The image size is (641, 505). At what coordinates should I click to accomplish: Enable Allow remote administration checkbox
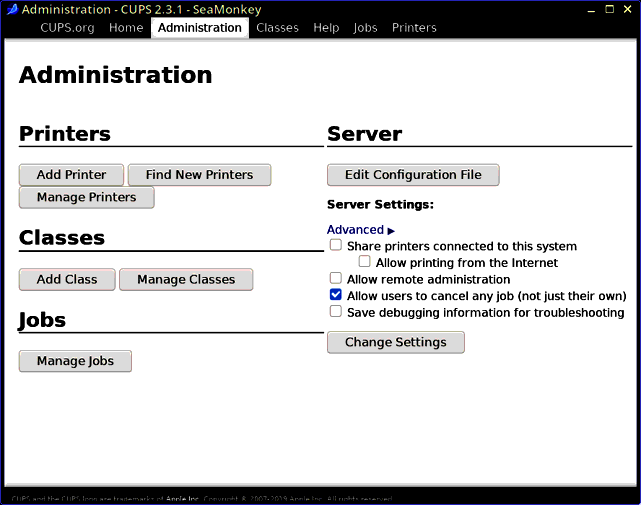click(x=336, y=278)
